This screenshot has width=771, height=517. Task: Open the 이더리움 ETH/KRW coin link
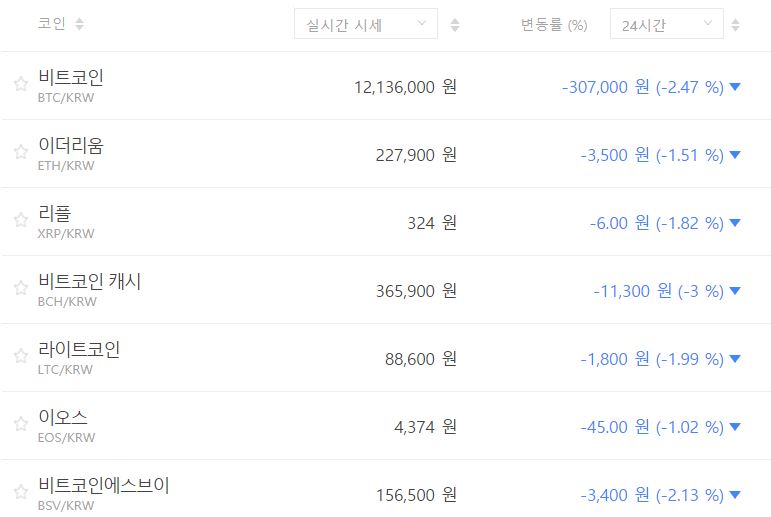click(71, 146)
